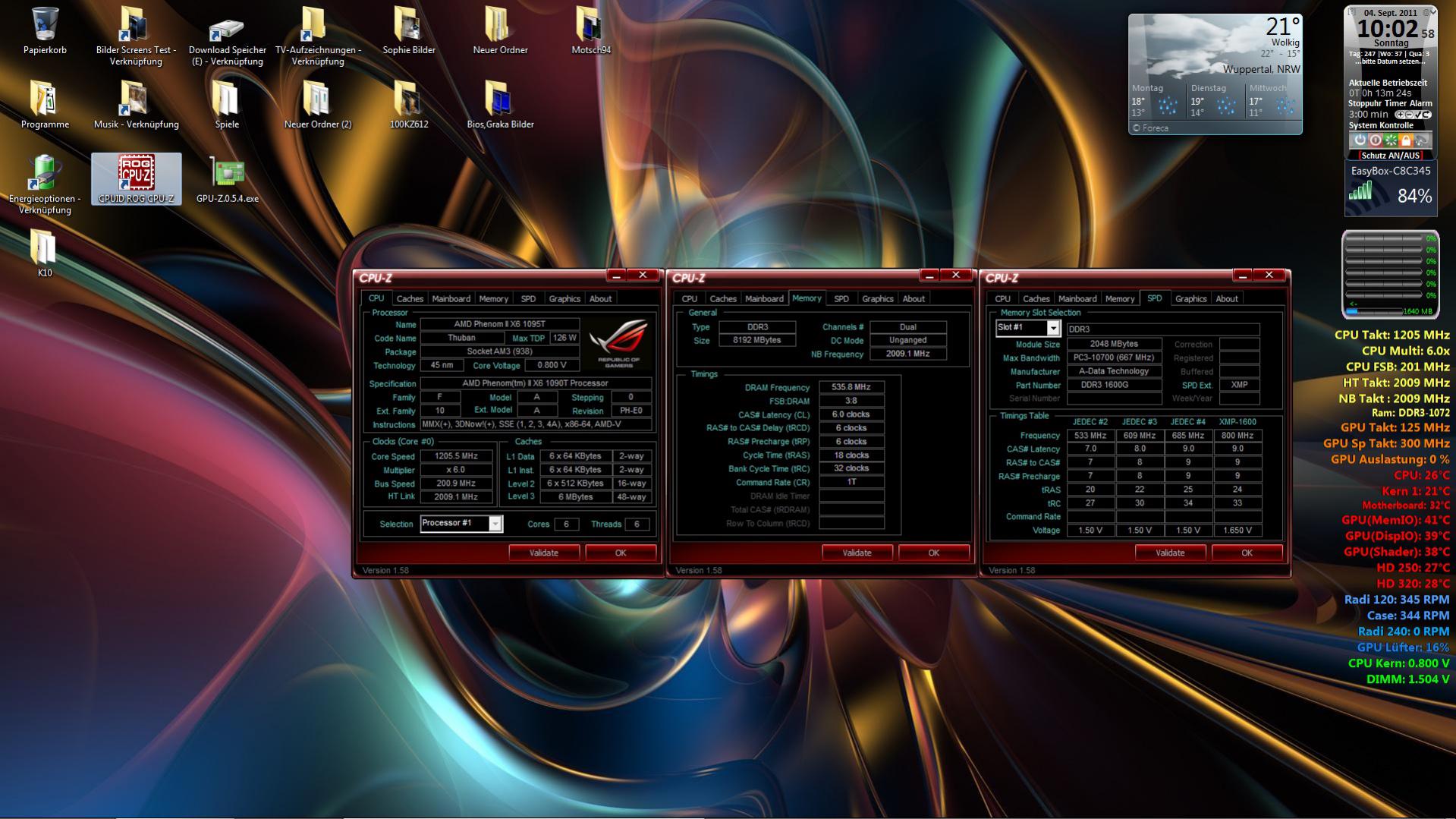Click the XMP-1600 timings column header
Image resolution: width=1456 pixels, height=819 pixels.
click(1237, 422)
